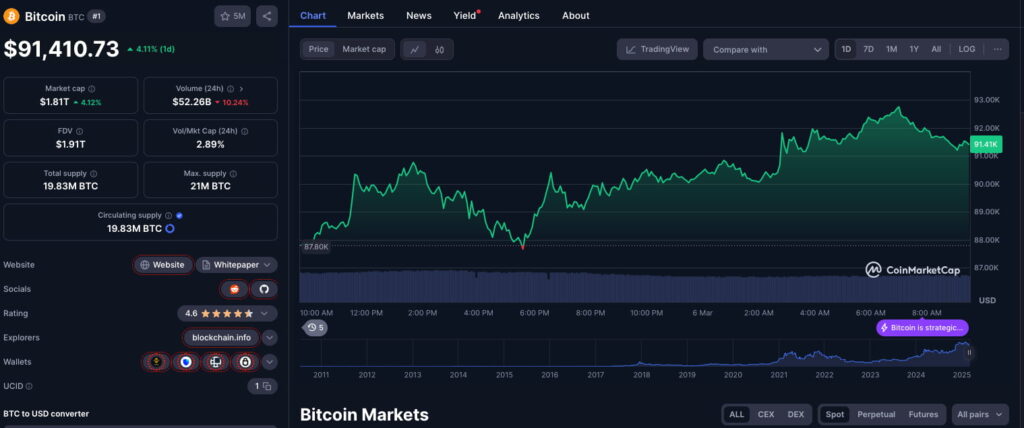Toggle LOG scale on chart
Viewport: 1024px width, 428px height.
[967, 49]
